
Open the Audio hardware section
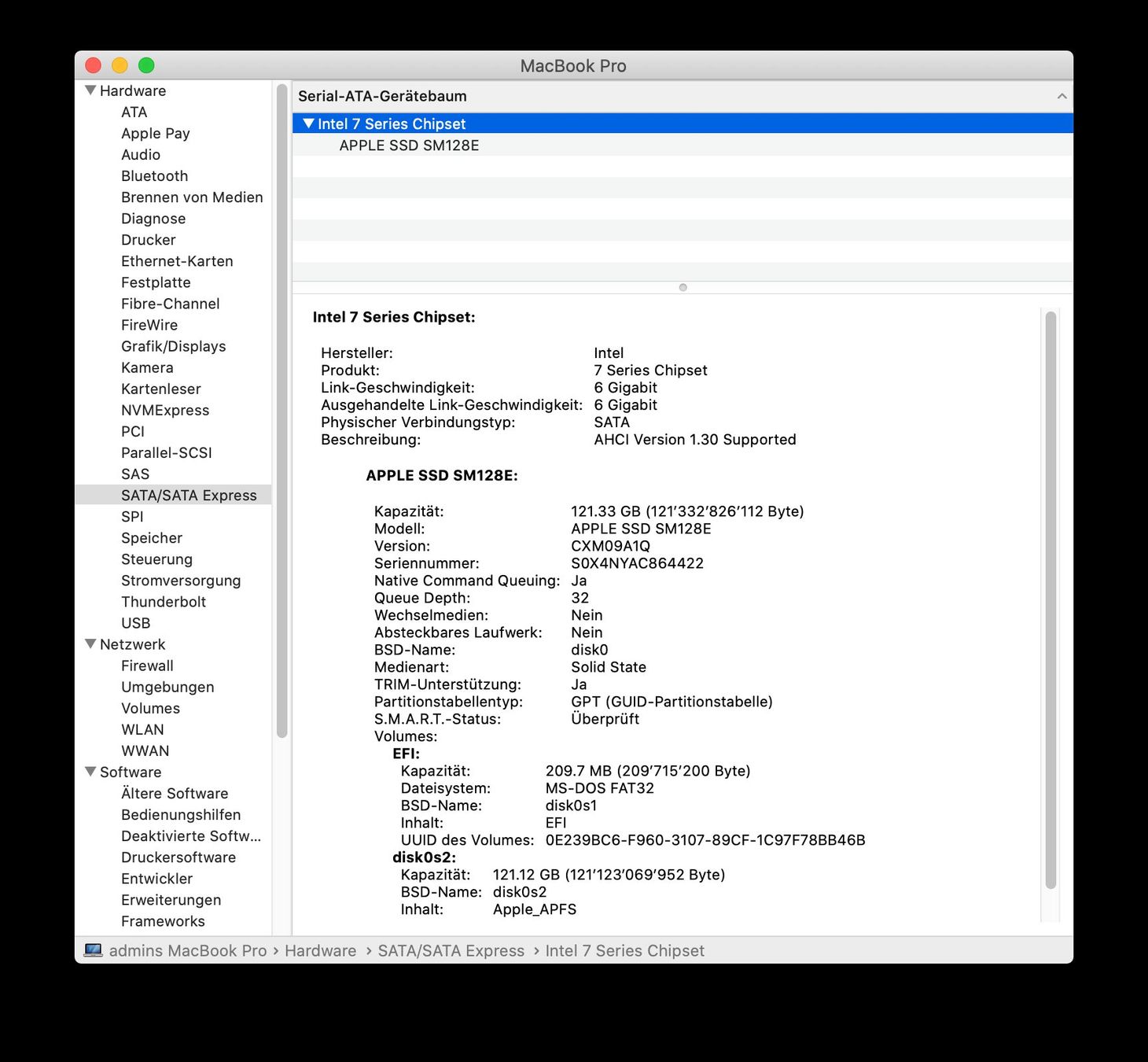click(x=141, y=154)
